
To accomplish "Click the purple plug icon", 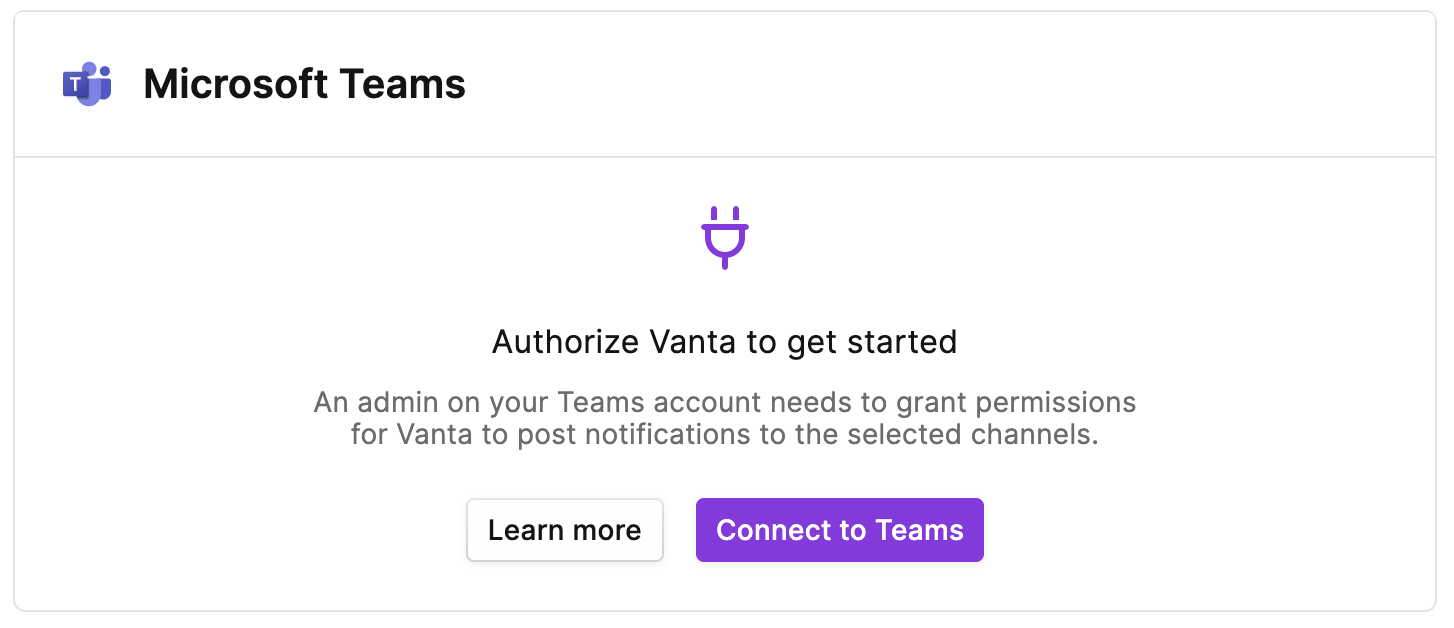I will [x=725, y=238].
